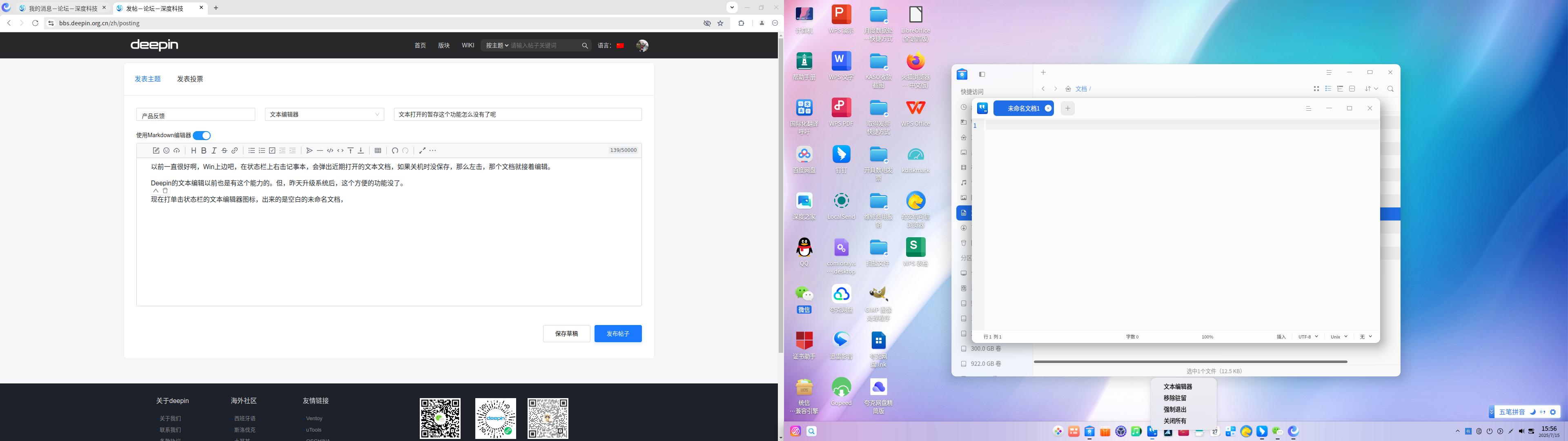Choose 移除驻留 in the dock context menu
This screenshot has height=441, width=1568.
click(x=1175, y=399)
